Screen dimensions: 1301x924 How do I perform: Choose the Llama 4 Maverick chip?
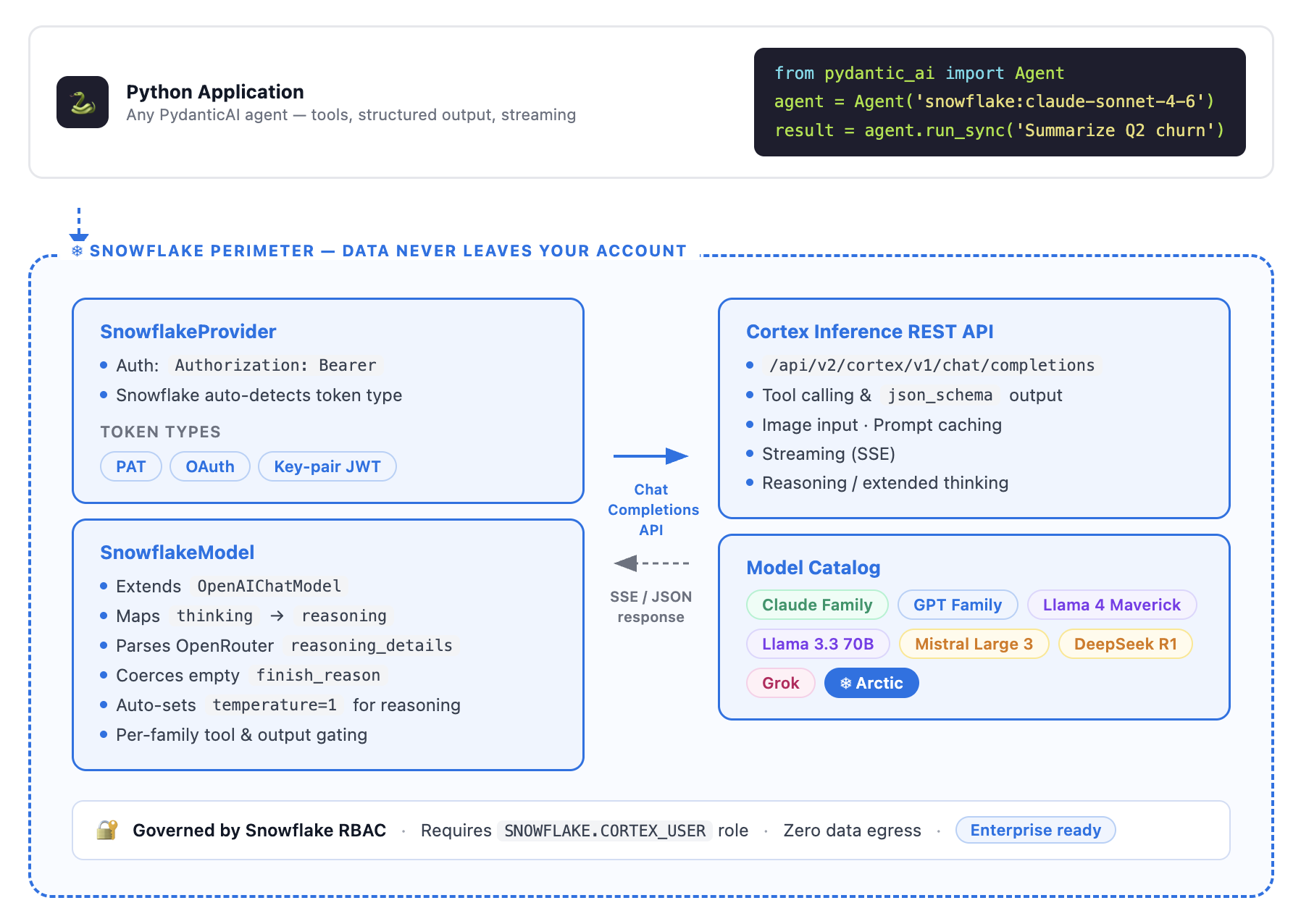[1112, 605]
